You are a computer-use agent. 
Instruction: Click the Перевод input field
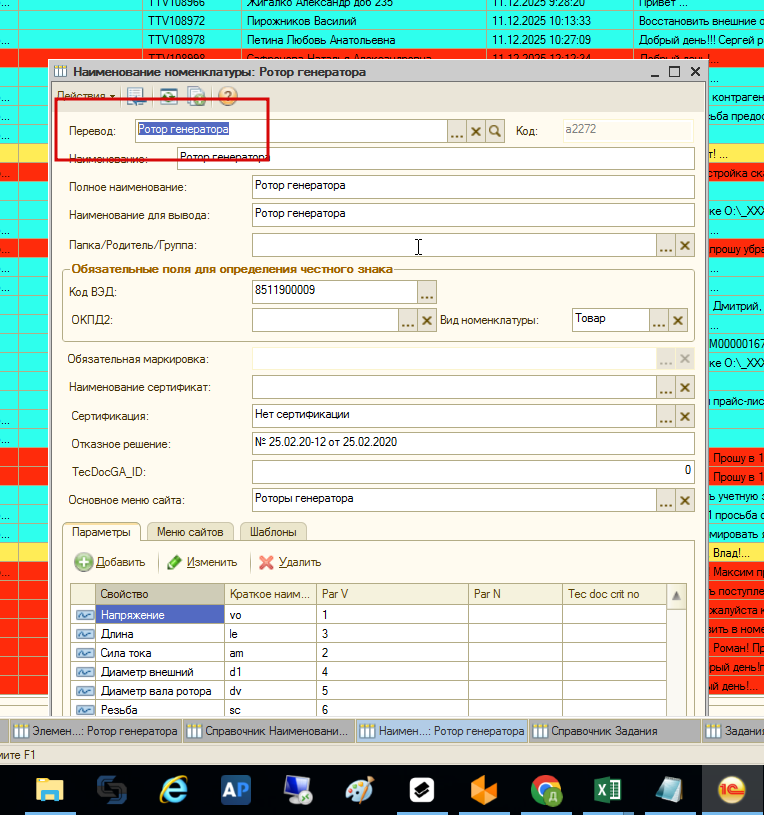click(291, 130)
